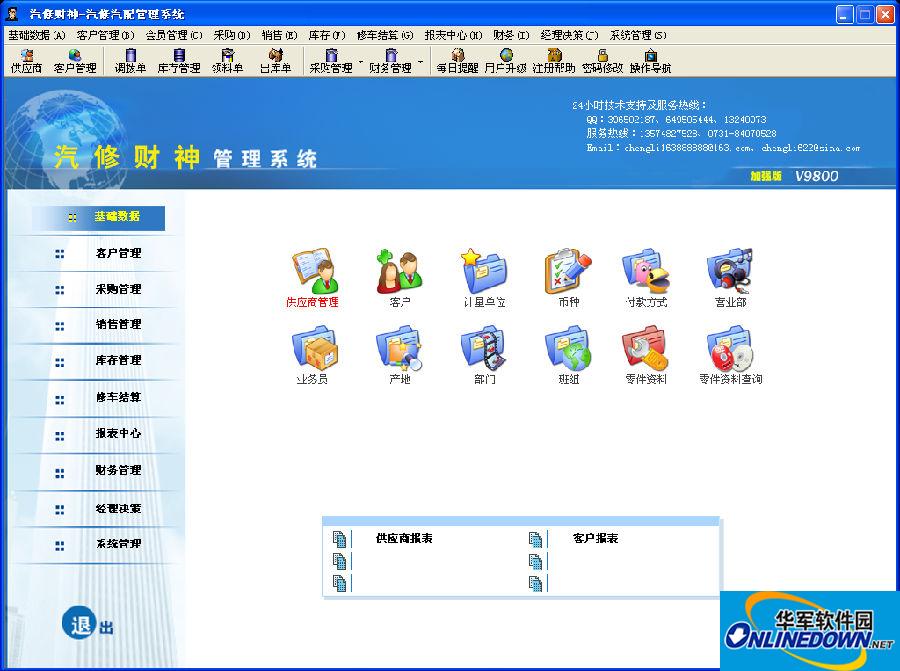
Task: Open the 操作导航 toolbar icon
Action: point(650,61)
